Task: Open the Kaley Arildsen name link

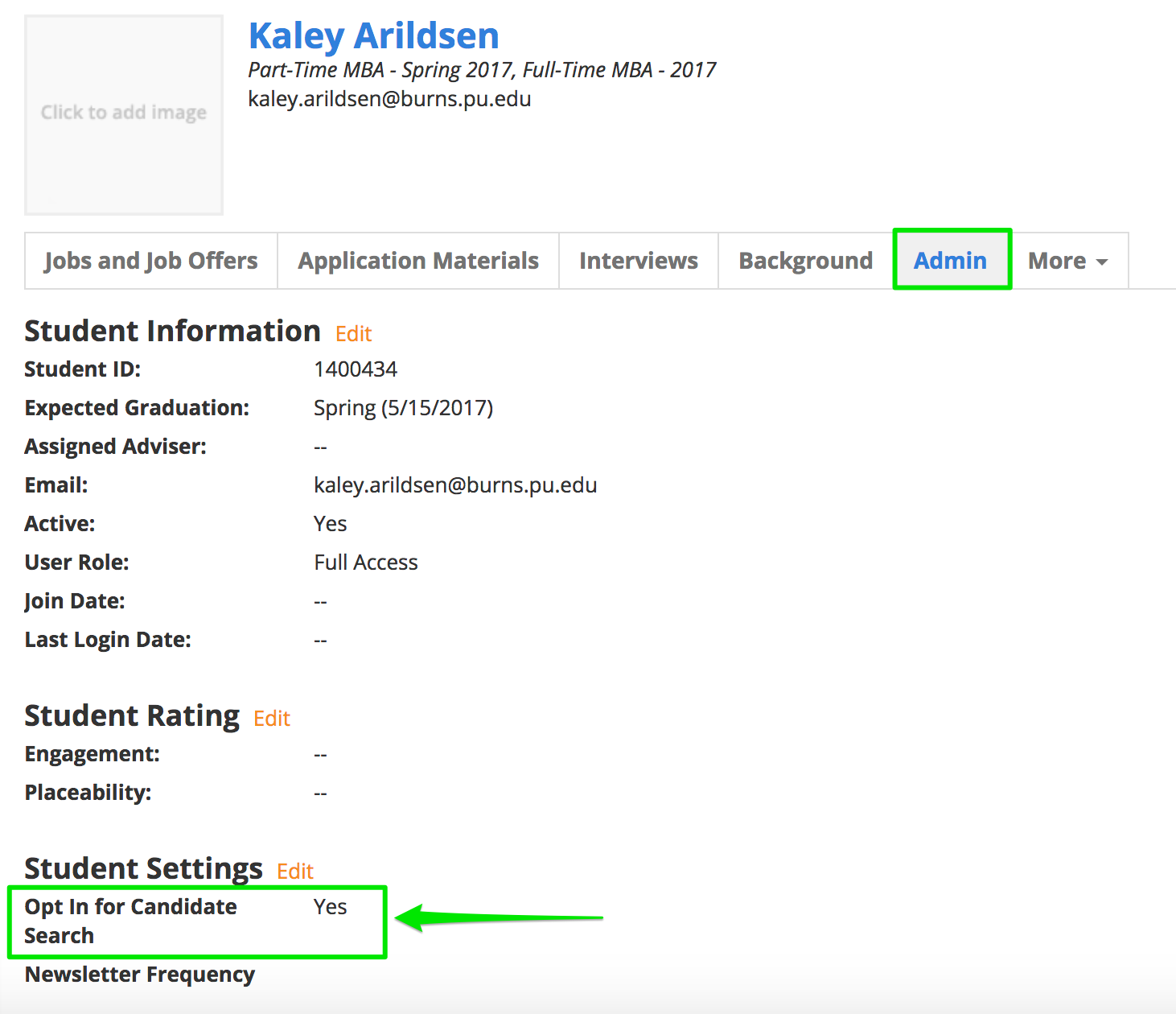Action: 373,35
